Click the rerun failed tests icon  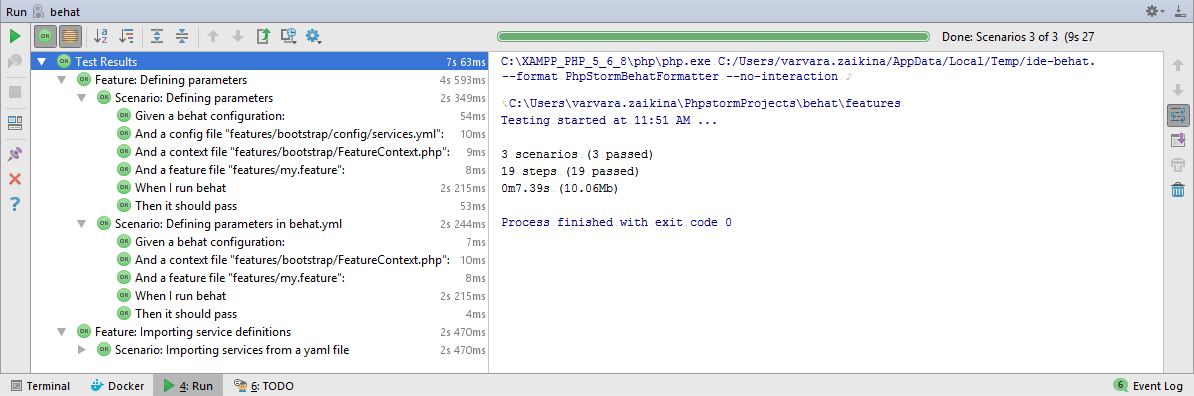14,62
